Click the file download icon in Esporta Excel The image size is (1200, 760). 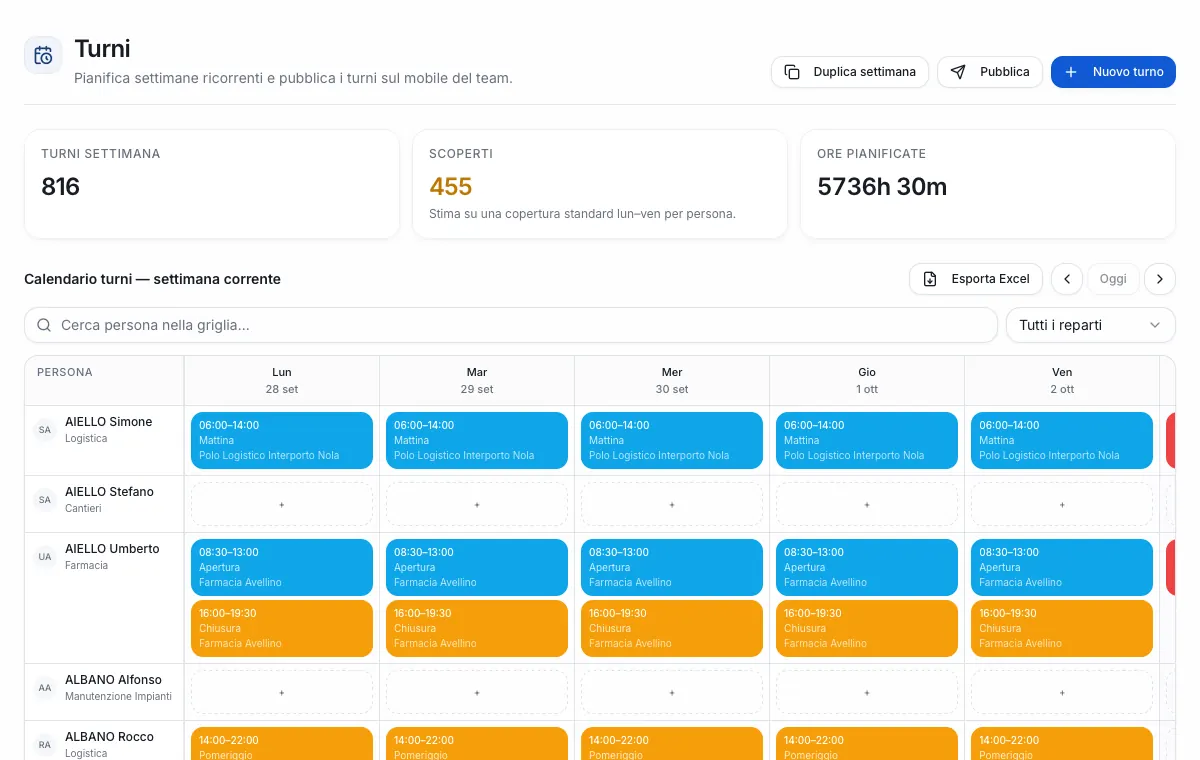[x=930, y=279]
